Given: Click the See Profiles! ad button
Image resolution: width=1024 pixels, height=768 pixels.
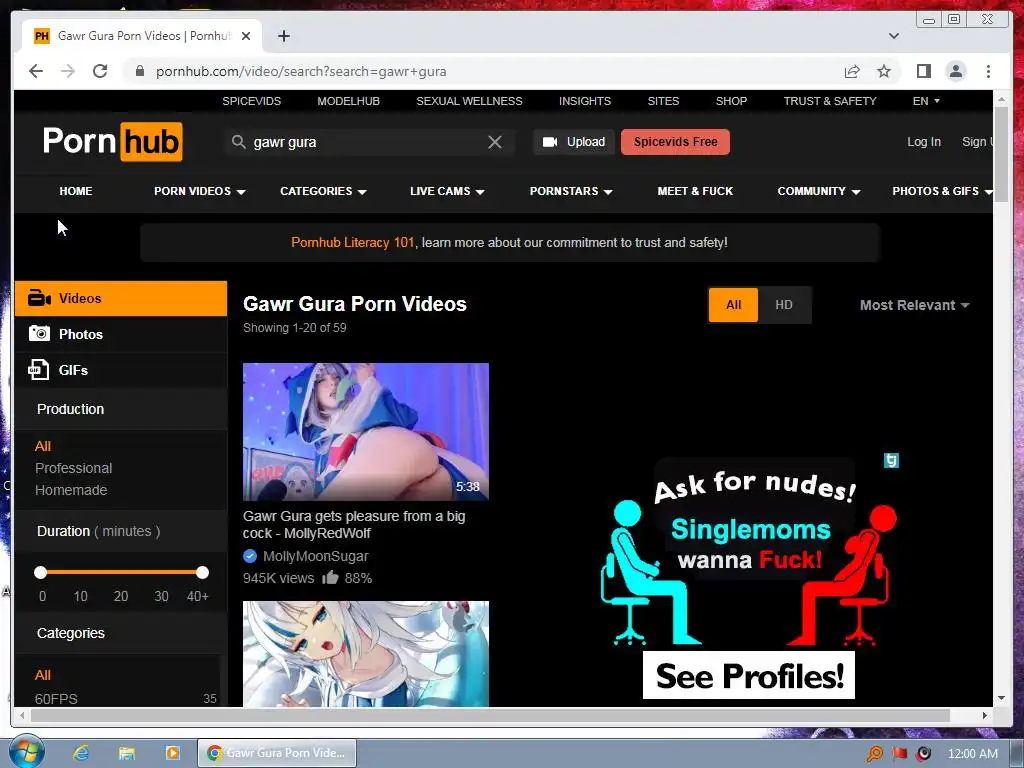Looking at the screenshot, I should tap(748, 675).
